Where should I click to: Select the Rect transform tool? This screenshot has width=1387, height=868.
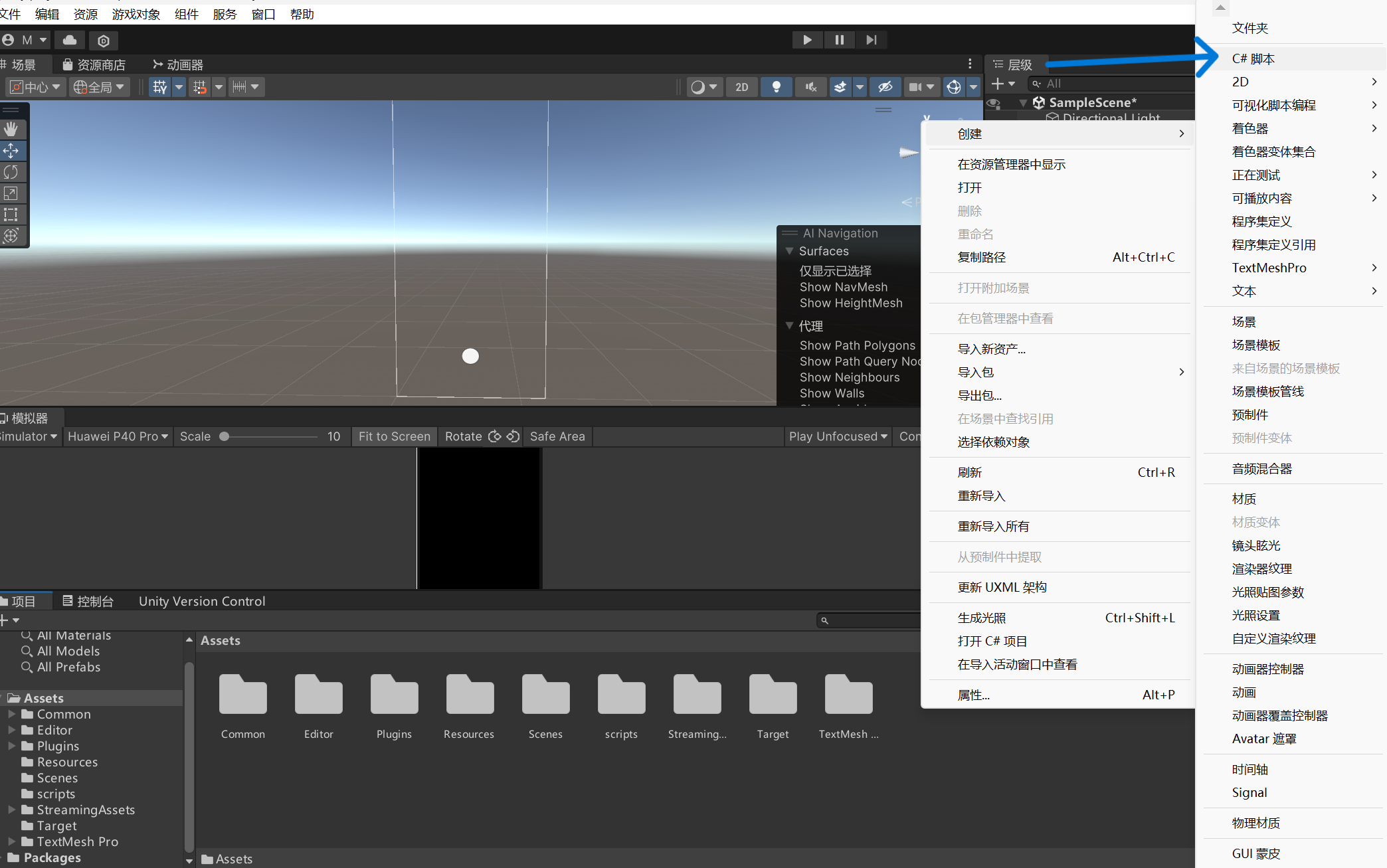[11, 215]
